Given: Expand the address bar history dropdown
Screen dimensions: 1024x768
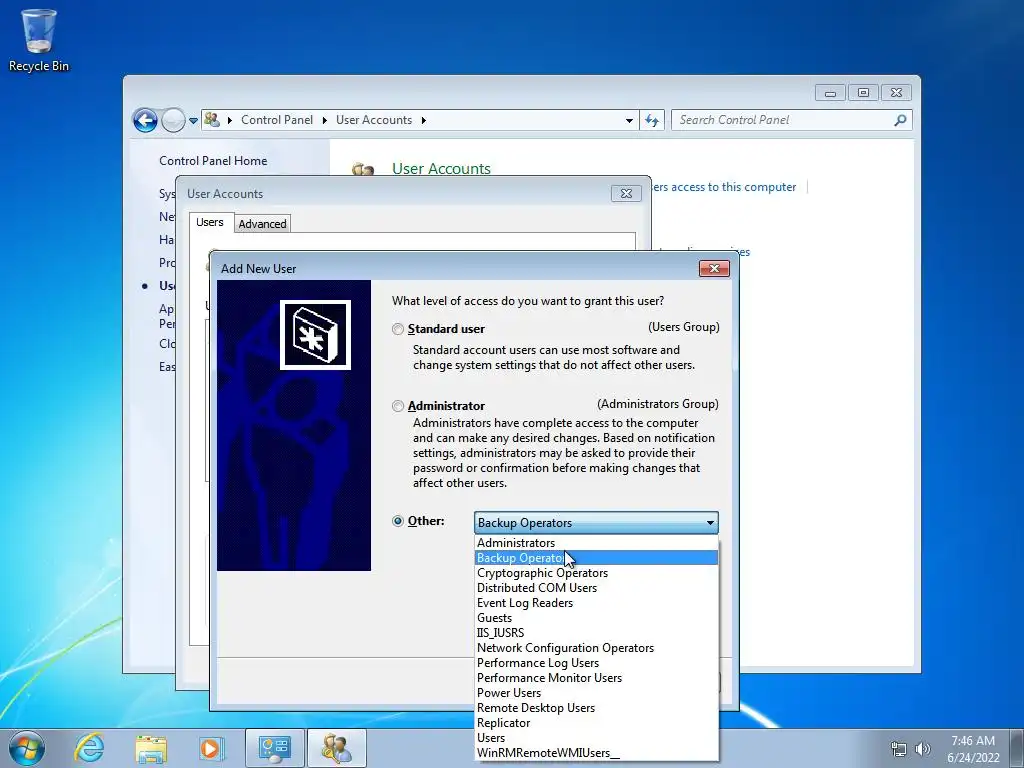Looking at the screenshot, I should click(629, 121).
